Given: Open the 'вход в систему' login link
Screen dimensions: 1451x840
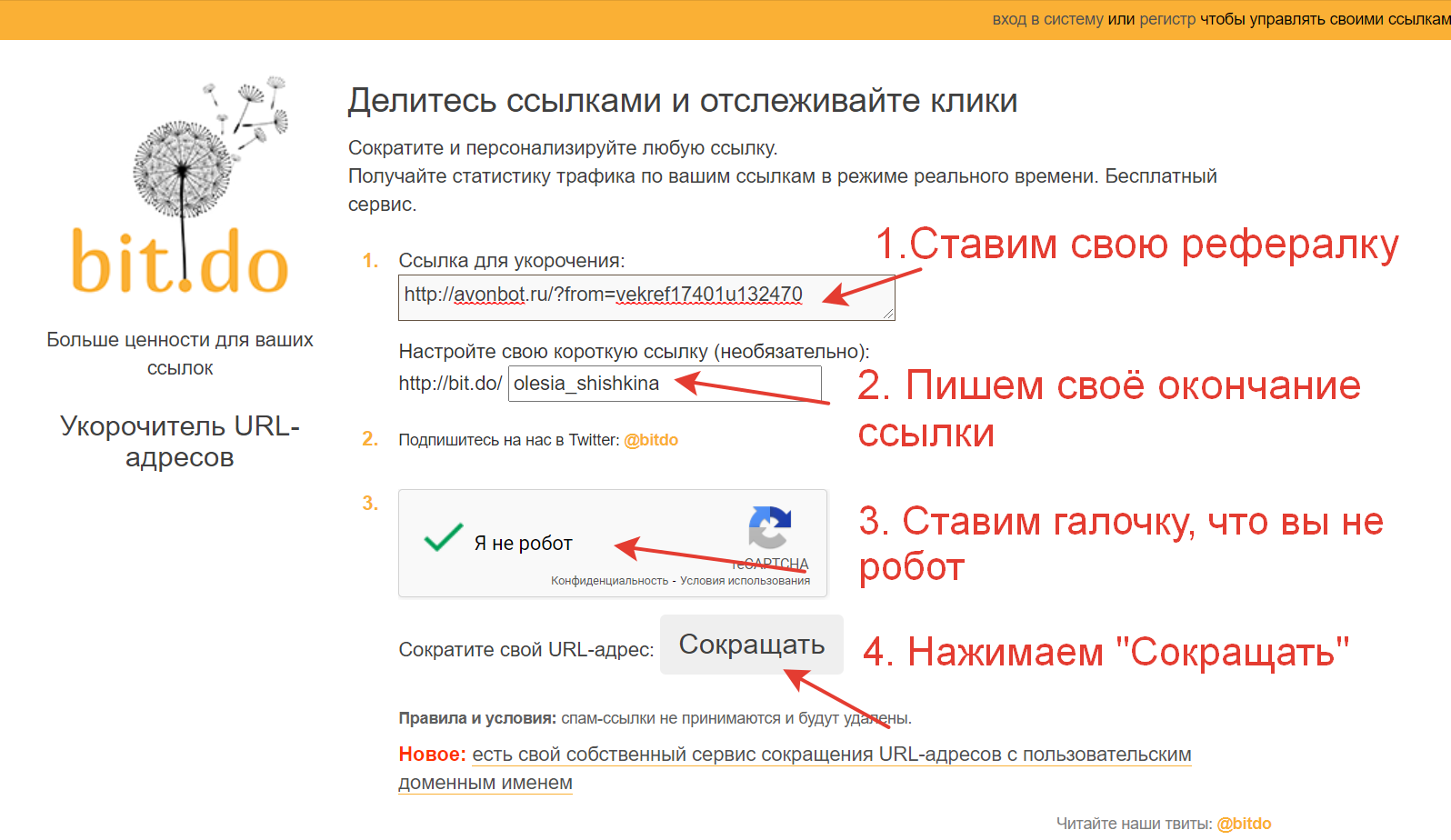Looking at the screenshot, I should pyautogui.click(x=1047, y=19).
